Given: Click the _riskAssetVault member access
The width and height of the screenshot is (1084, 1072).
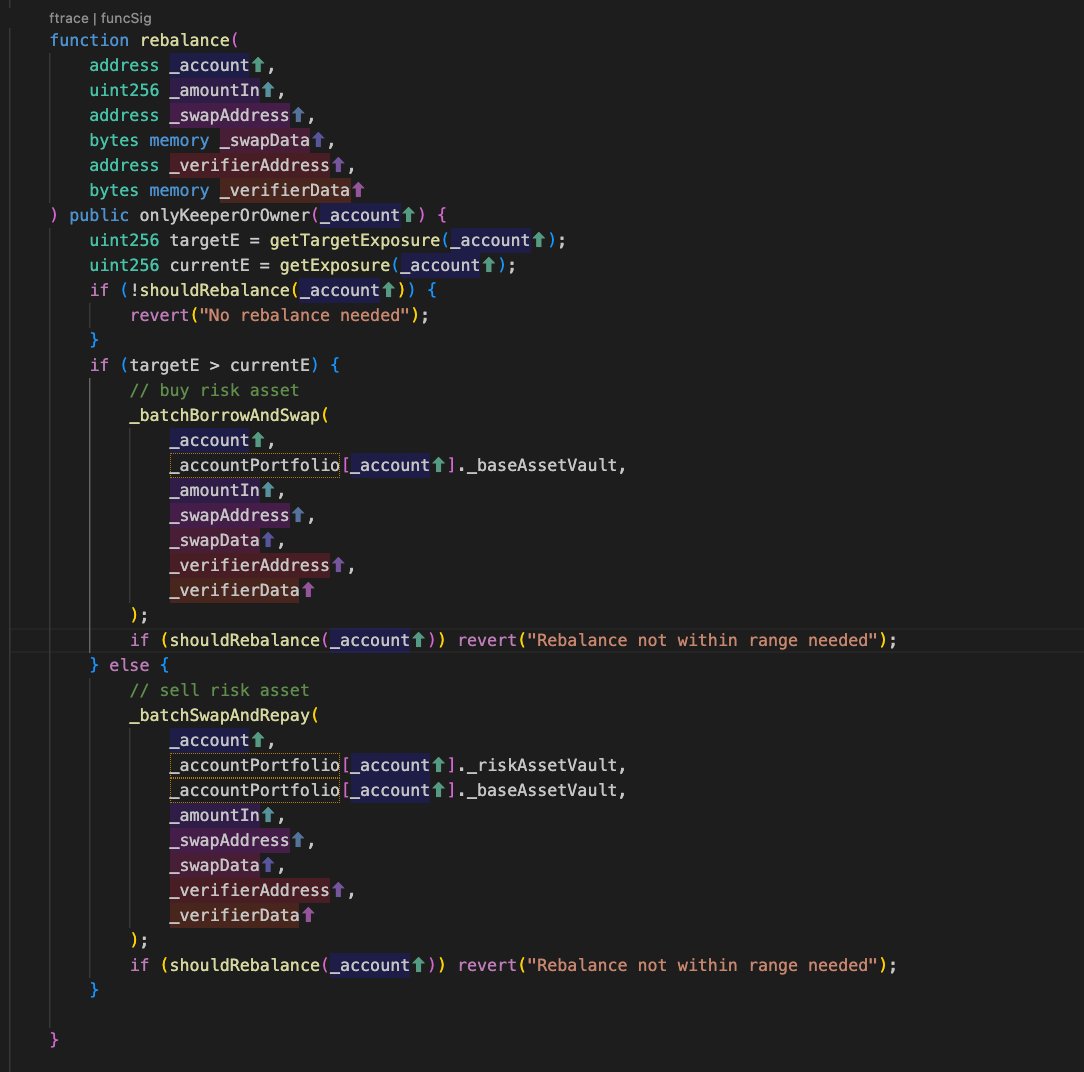Looking at the screenshot, I should pos(542,765).
